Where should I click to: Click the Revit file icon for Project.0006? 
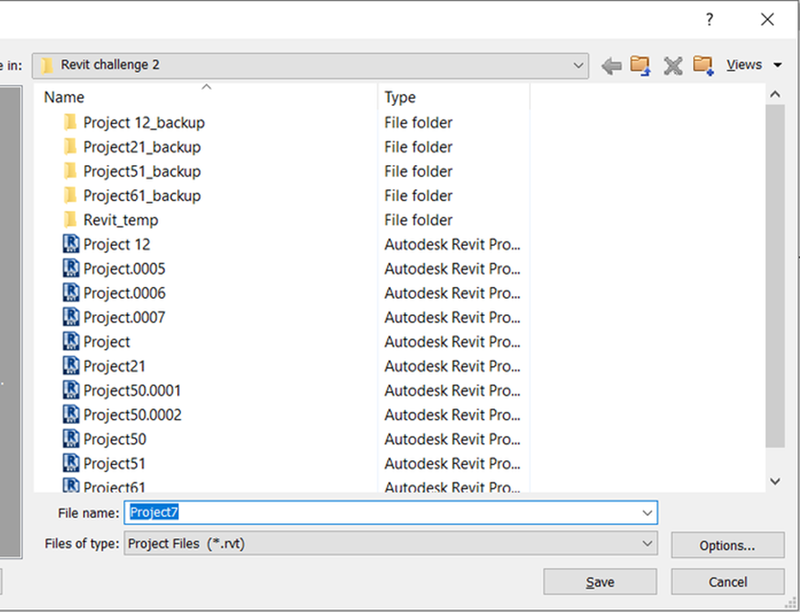pos(71,293)
